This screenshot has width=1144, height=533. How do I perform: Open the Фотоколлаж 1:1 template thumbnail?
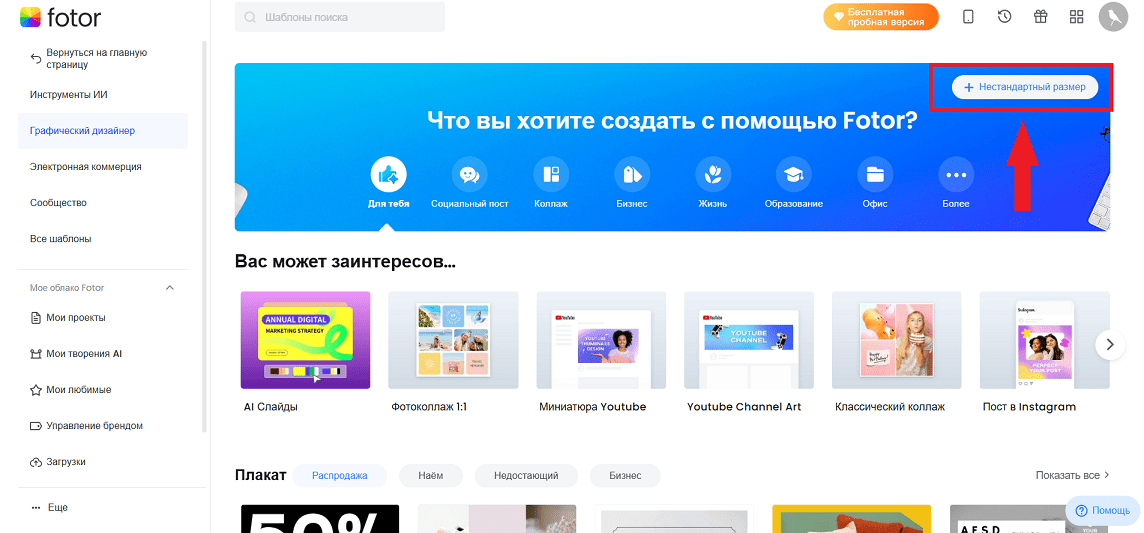[453, 340]
